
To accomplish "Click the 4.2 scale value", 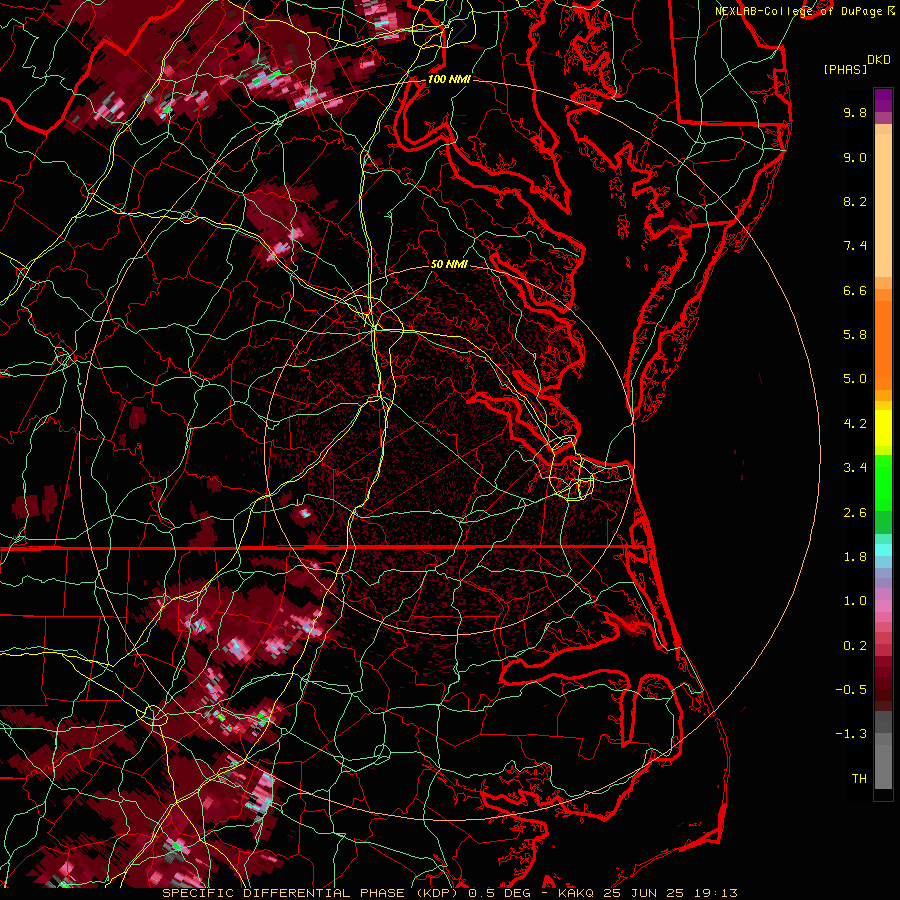I will (855, 424).
